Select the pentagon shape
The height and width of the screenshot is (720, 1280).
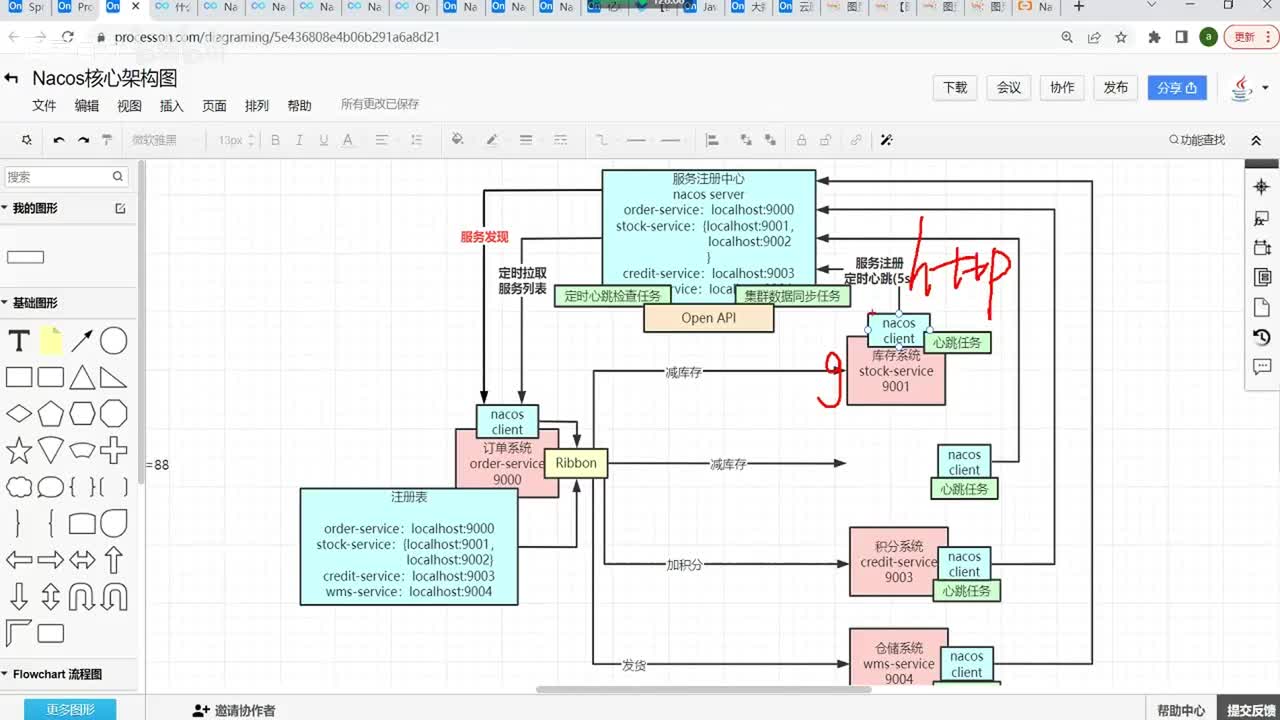[51, 413]
